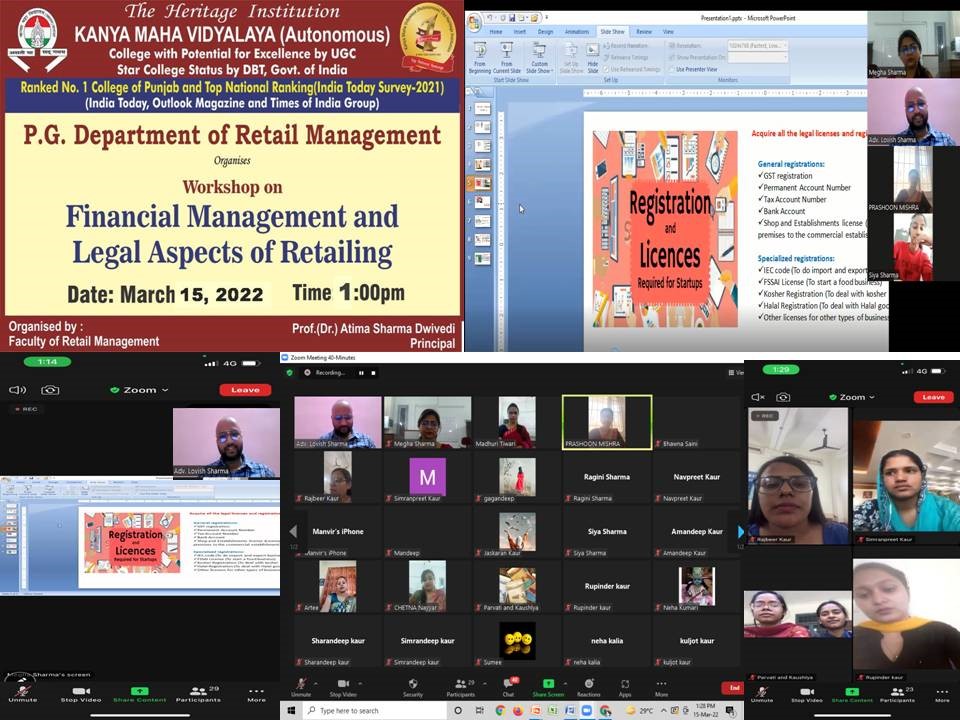Toggle speaker icon on 1:14 phone screen
Screen dimensions: 960x720
(x=18, y=390)
